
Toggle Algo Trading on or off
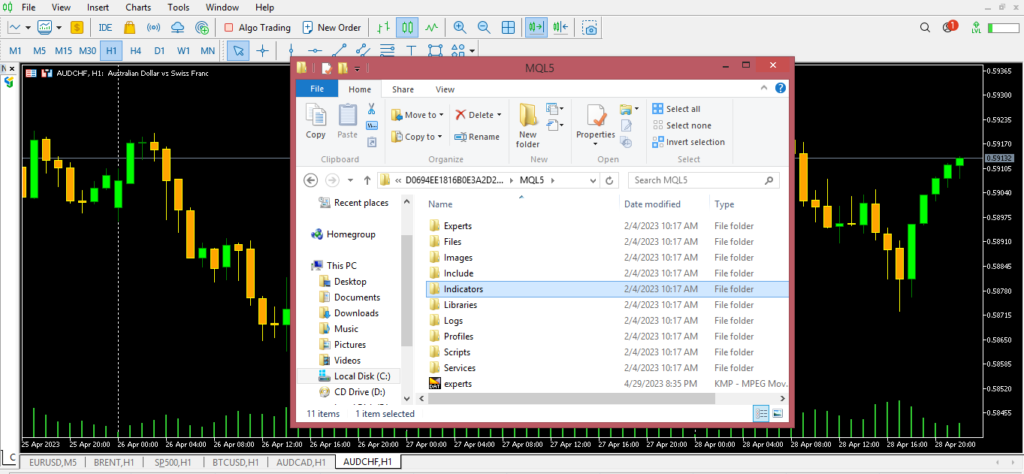tap(257, 27)
